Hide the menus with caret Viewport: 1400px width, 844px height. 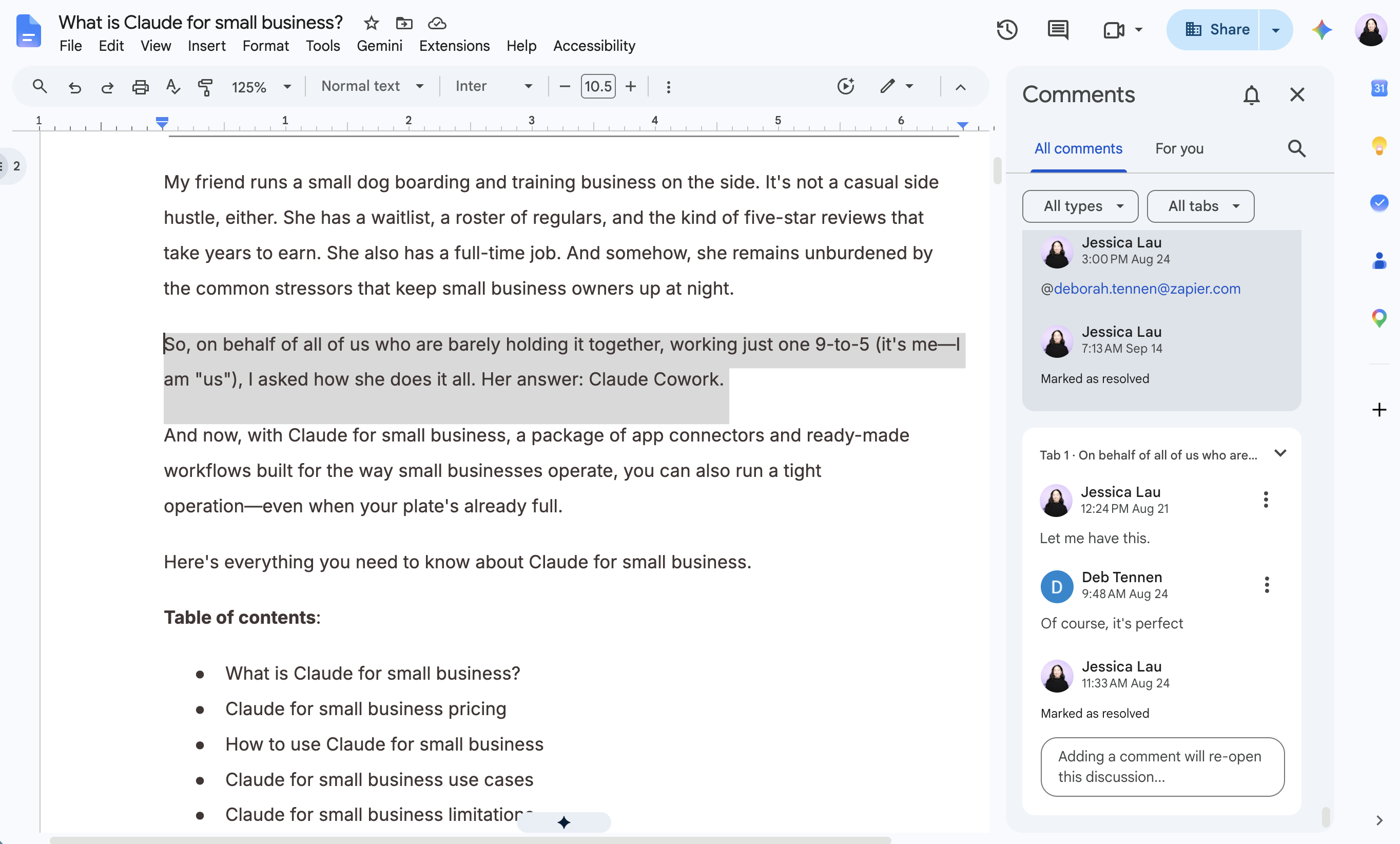(960, 86)
